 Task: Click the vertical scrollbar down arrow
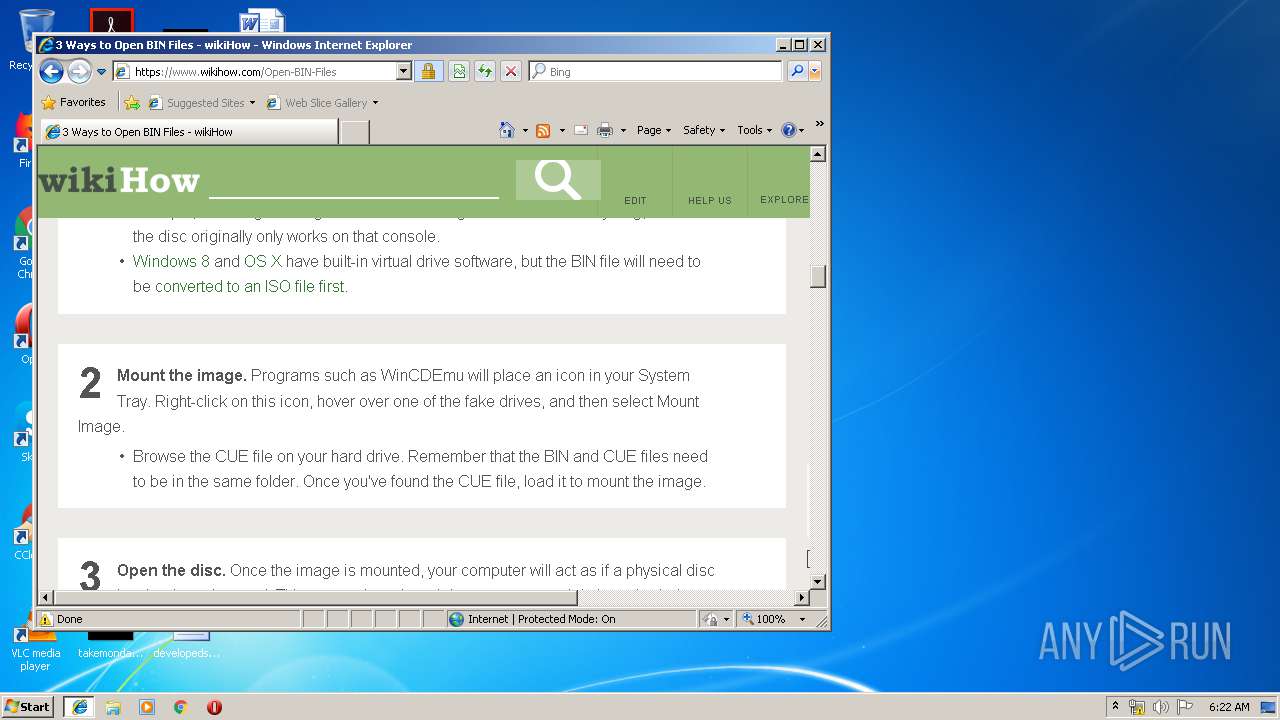(x=818, y=581)
